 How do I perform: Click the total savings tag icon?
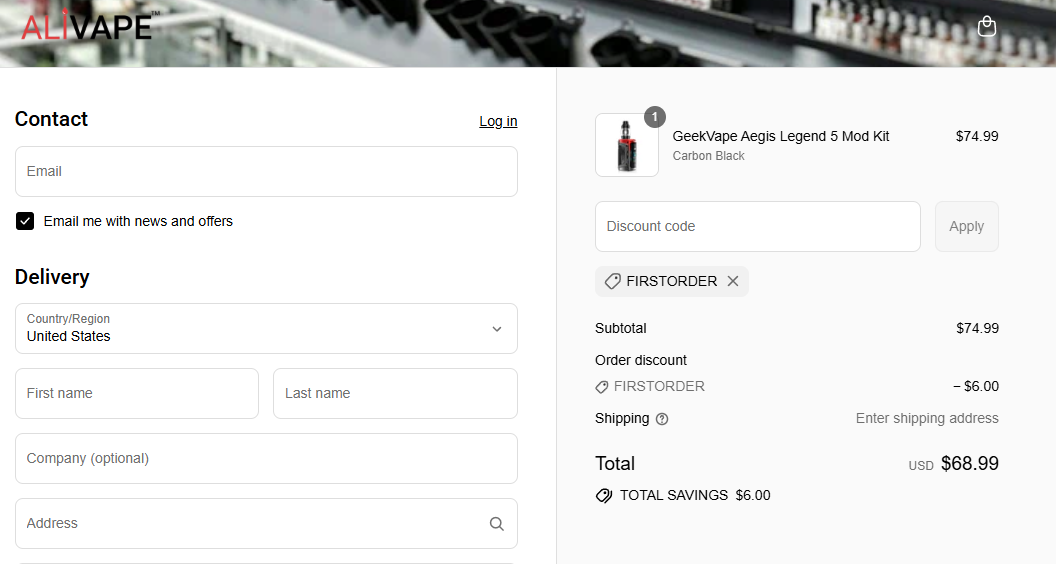click(x=604, y=496)
